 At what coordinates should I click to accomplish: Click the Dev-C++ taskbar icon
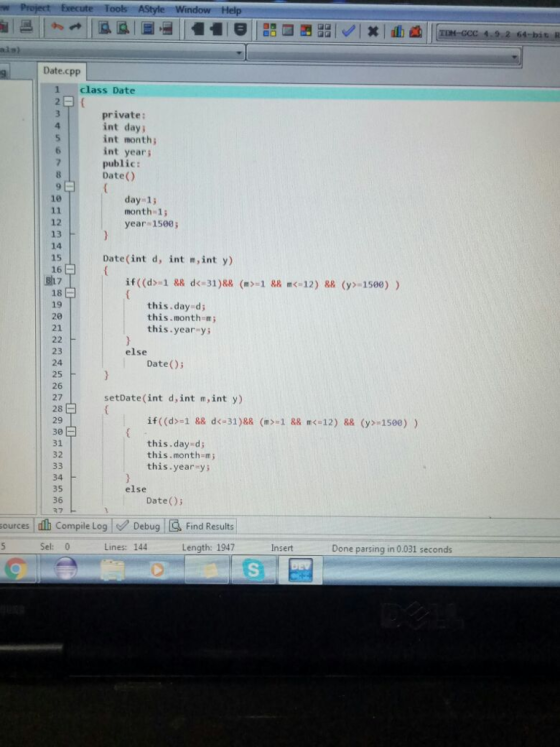point(300,570)
